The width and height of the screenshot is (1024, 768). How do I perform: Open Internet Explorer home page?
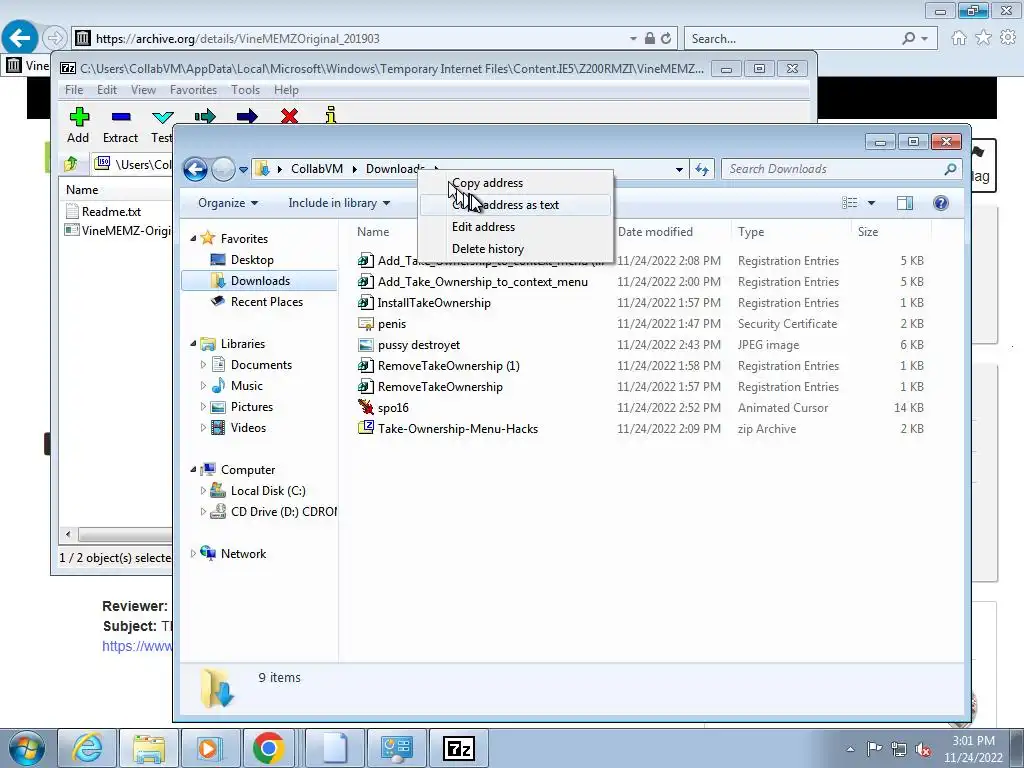click(x=959, y=38)
